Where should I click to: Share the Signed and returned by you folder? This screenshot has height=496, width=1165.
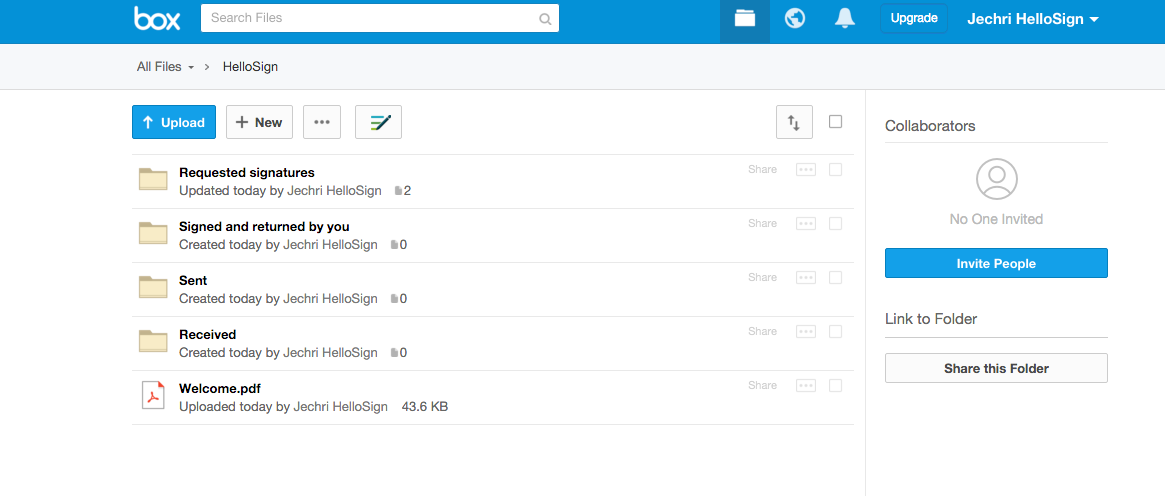pos(762,223)
